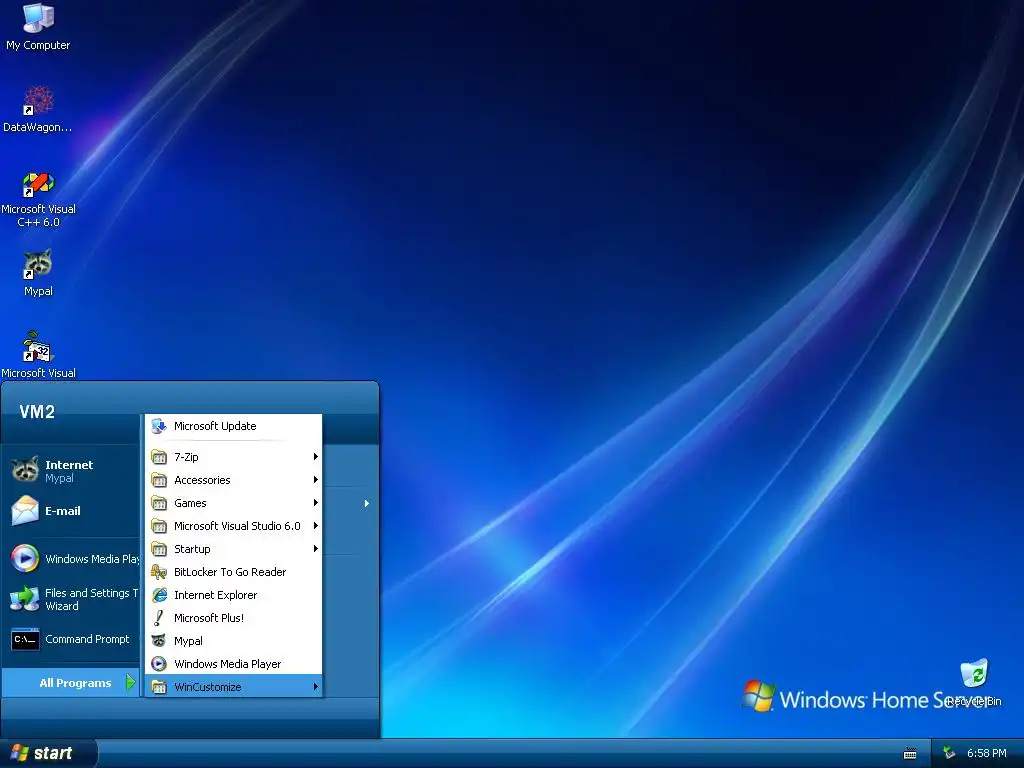Select the Microsoft Visual desktop shortcut above the start menu

[38, 347]
